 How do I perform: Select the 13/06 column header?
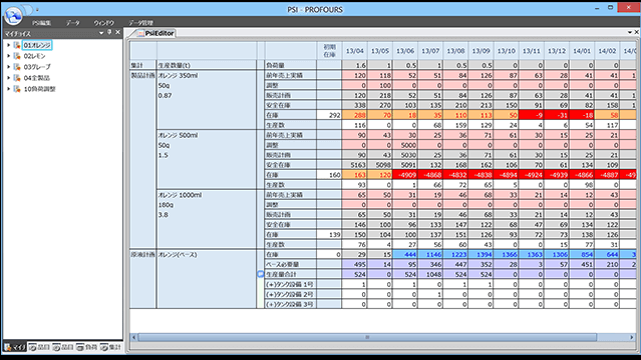coord(405,51)
